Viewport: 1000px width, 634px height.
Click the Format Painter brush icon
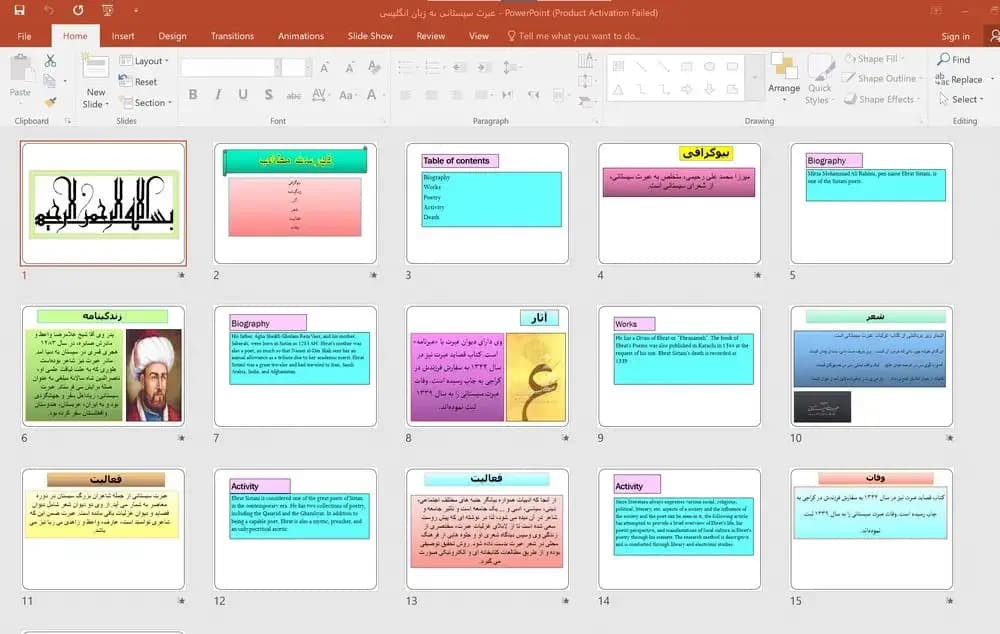50,102
